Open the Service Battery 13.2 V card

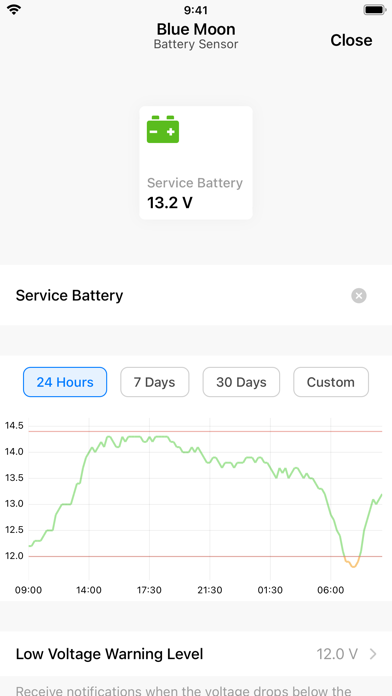pos(196,163)
